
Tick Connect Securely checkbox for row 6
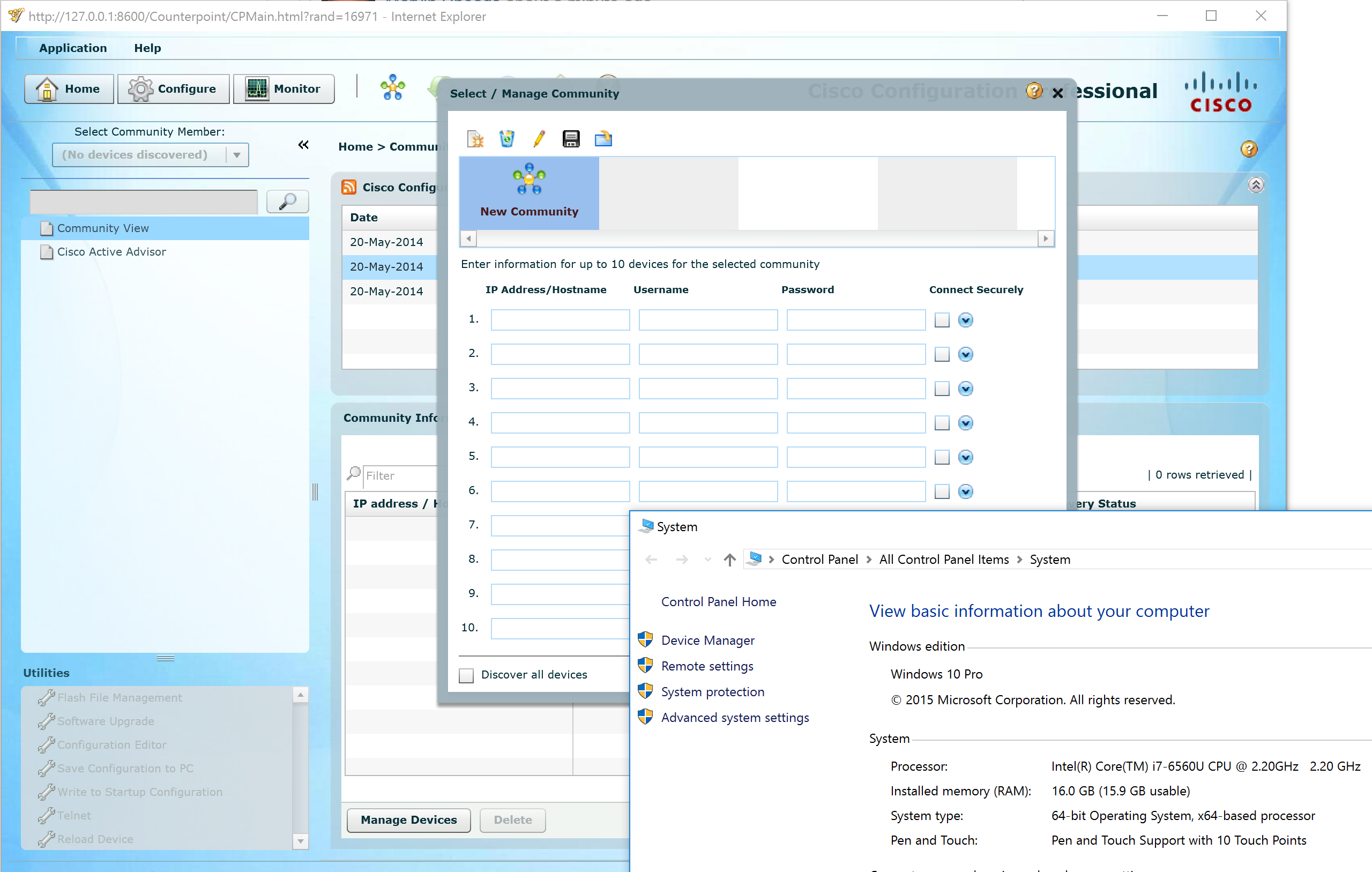[942, 491]
